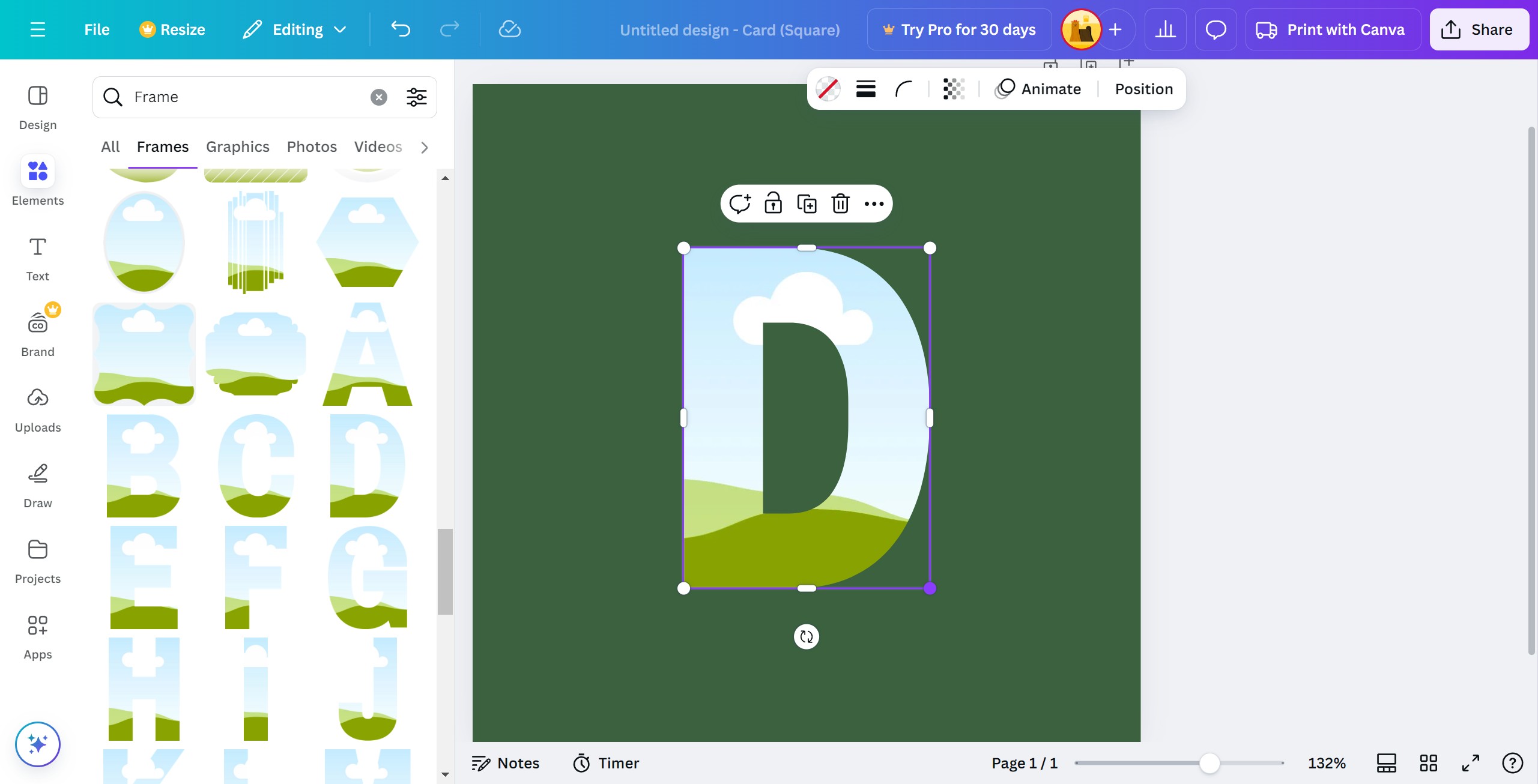
Task: Click the Share button
Action: [x=1479, y=29]
